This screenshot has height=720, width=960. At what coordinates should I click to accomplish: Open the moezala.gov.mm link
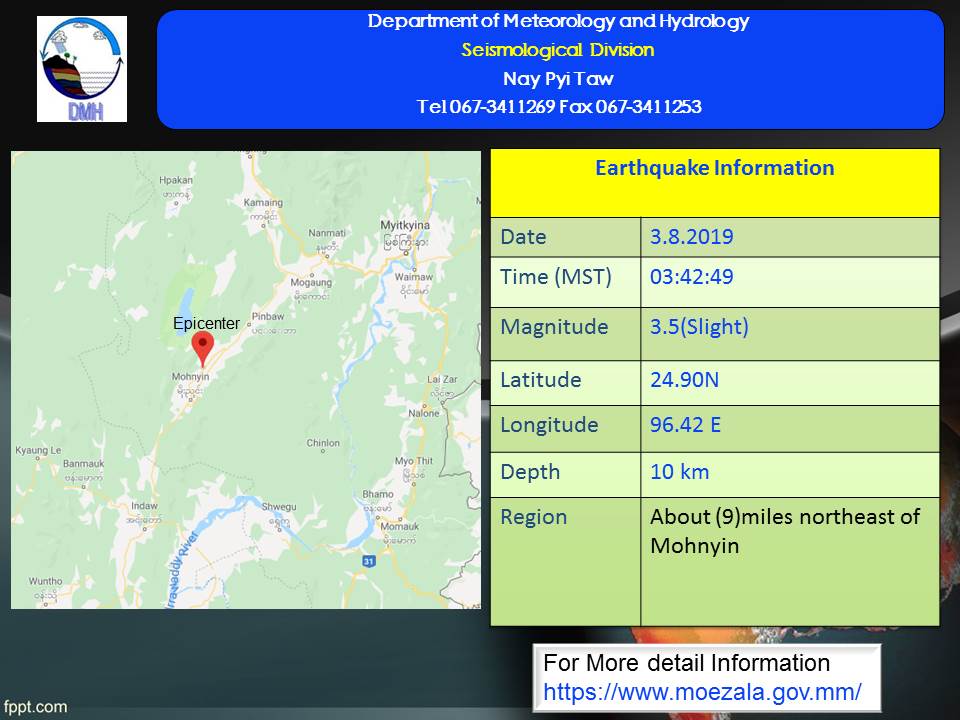click(x=702, y=692)
